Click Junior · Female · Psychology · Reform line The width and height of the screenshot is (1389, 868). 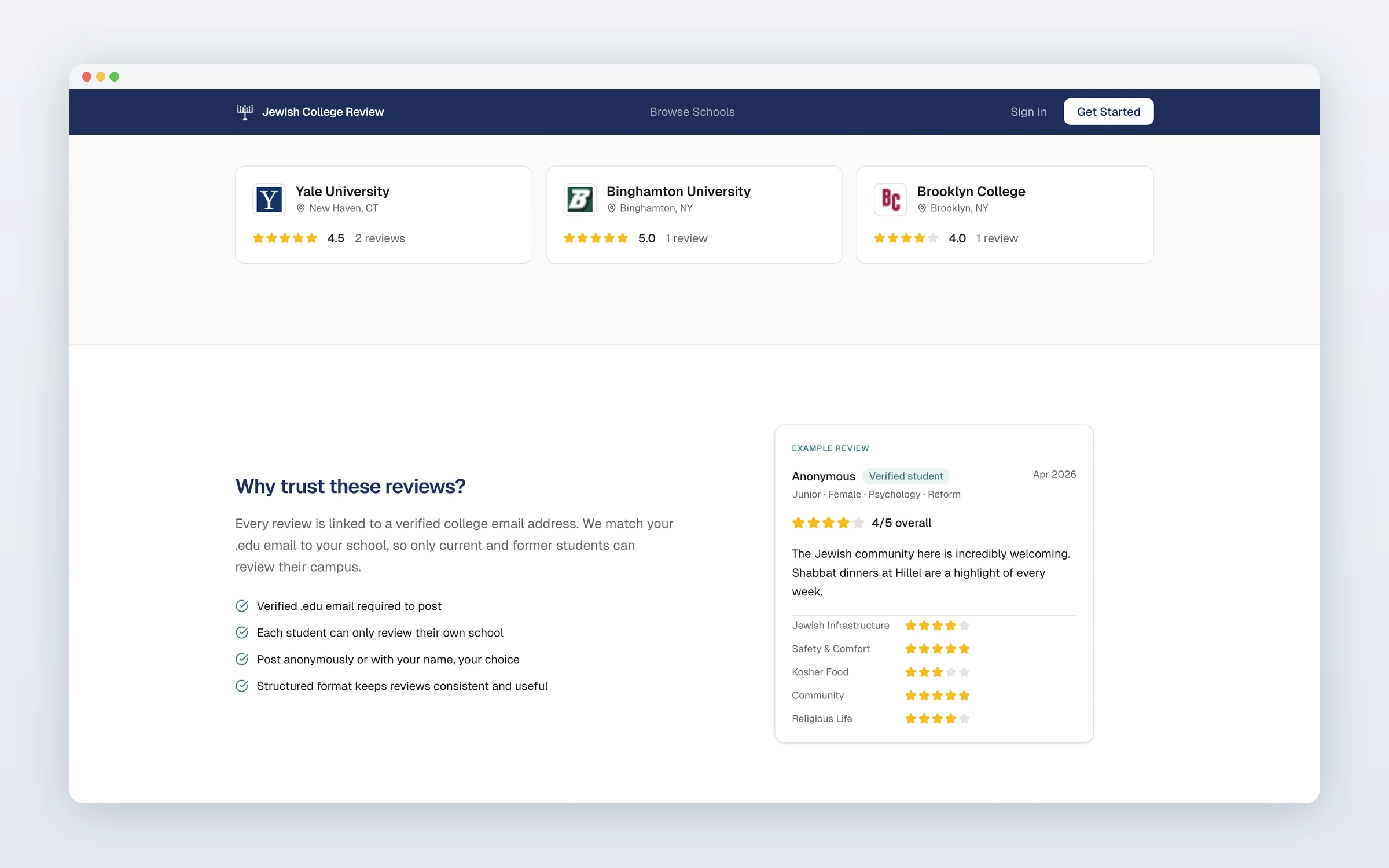pyautogui.click(x=876, y=494)
